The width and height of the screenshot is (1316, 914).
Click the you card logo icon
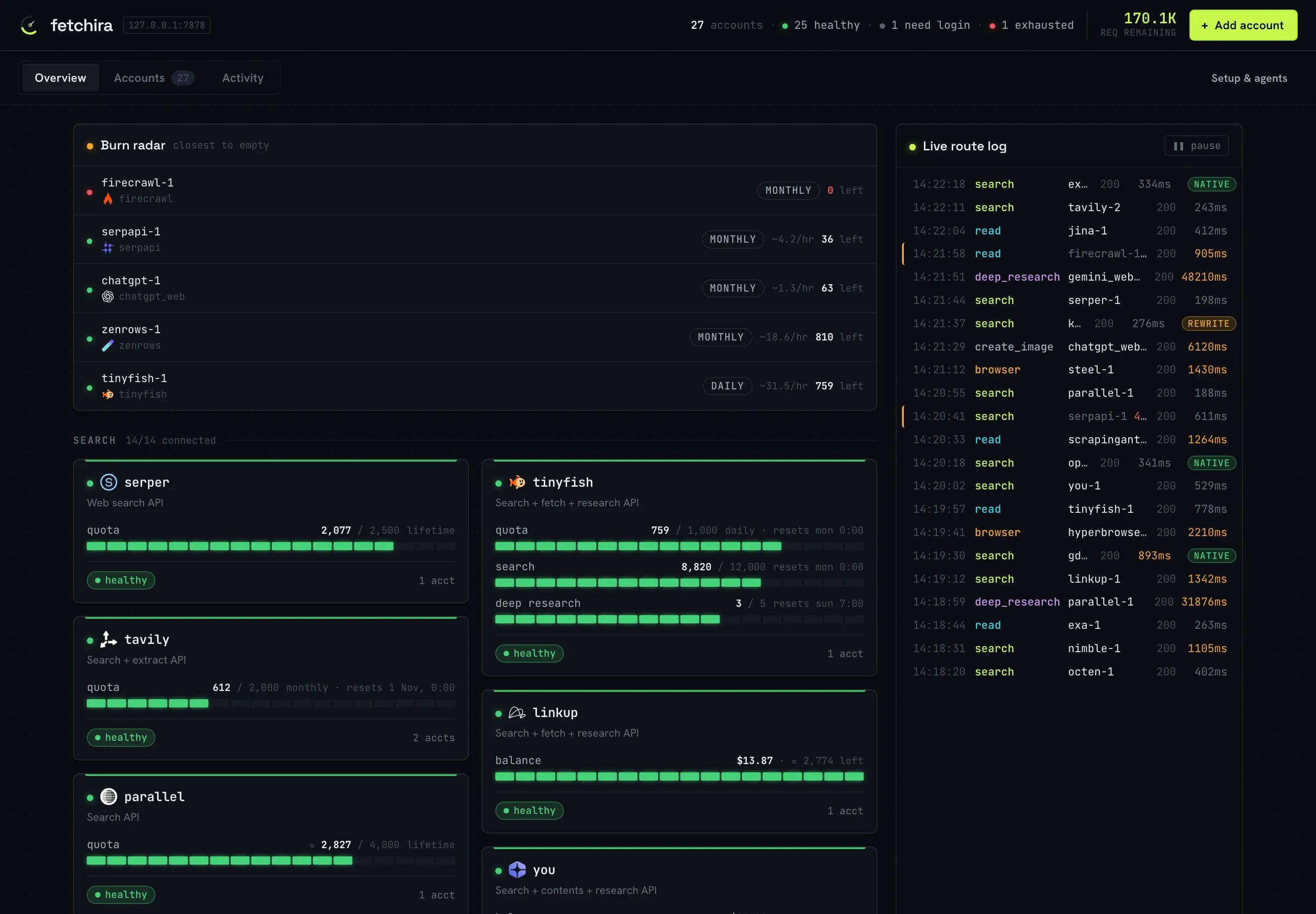coord(517,870)
